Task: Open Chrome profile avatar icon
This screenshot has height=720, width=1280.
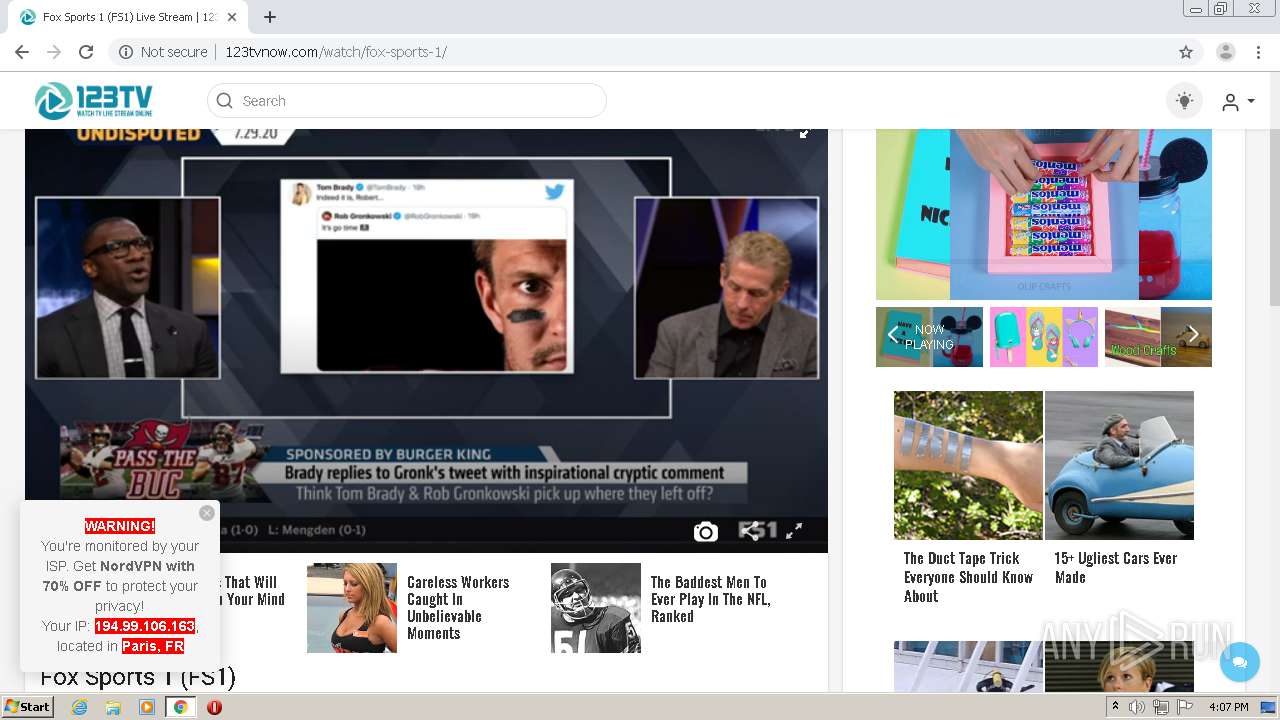Action: tap(1226, 52)
